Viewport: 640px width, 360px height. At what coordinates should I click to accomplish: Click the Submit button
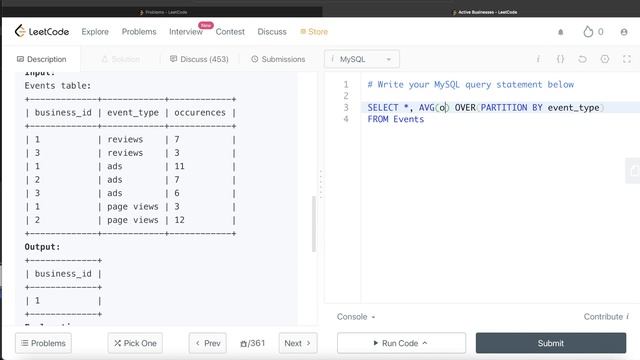click(x=551, y=343)
